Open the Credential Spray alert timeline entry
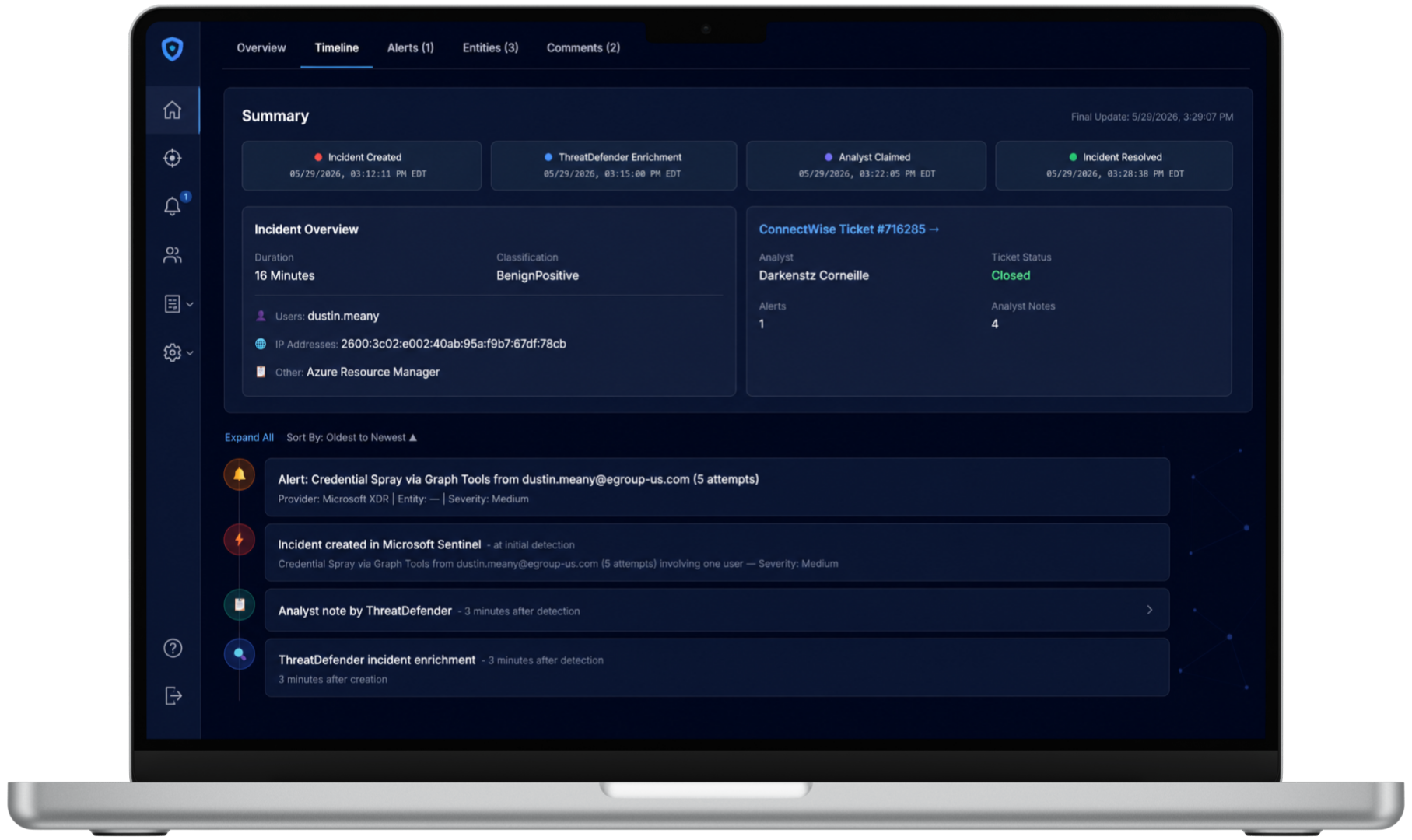This screenshot has width=1412, height=840. pos(717,488)
